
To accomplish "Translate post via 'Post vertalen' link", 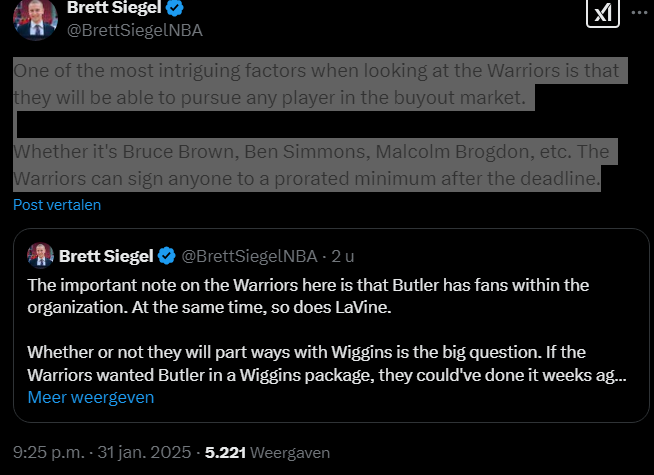I will [x=57, y=204].
